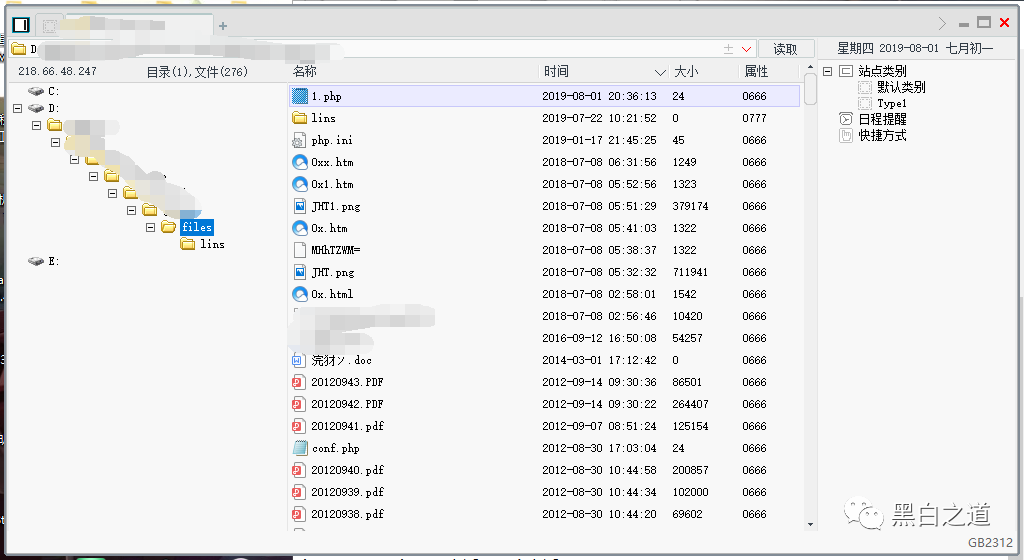The width and height of the screenshot is (1024, 560).
Task: Open the 日程提醒 schedule reminder icon
Action: pos(846,119)
